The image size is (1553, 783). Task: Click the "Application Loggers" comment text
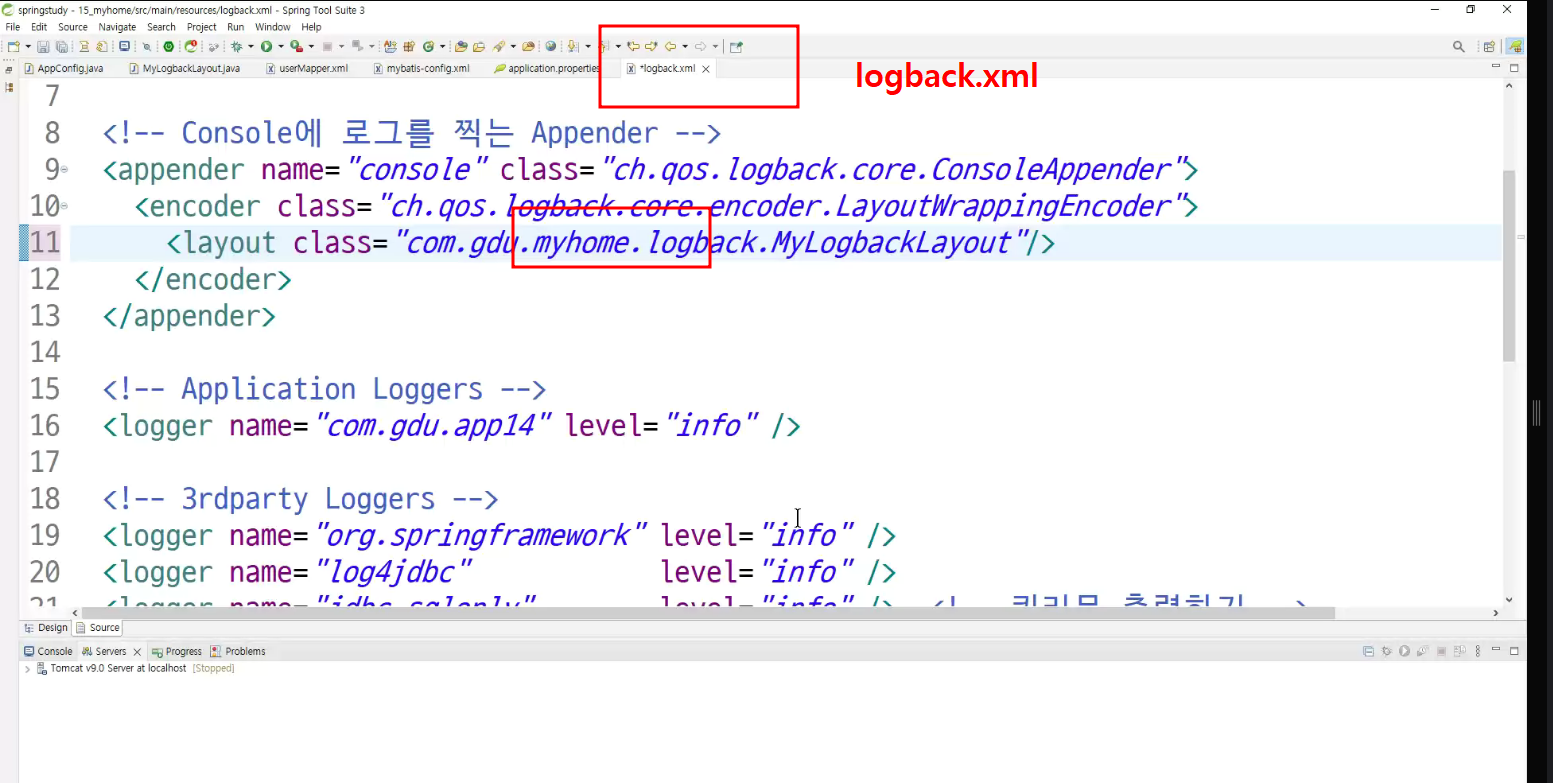(331, 389)
